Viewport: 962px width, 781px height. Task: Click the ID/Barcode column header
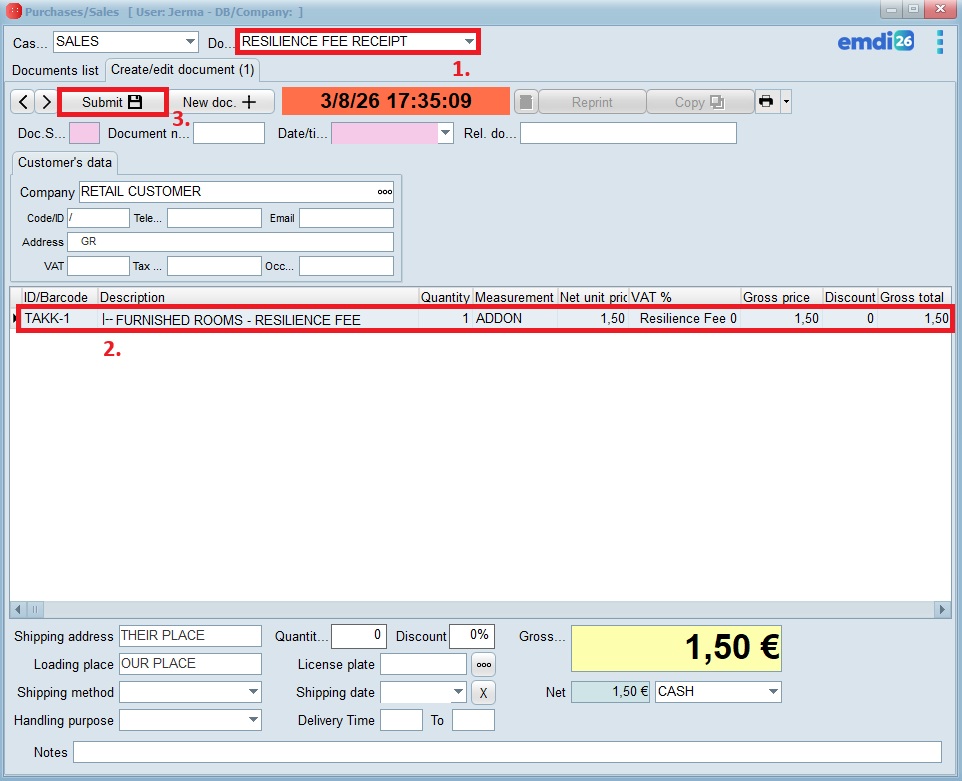pyautogui.click(x=60, y=297)
